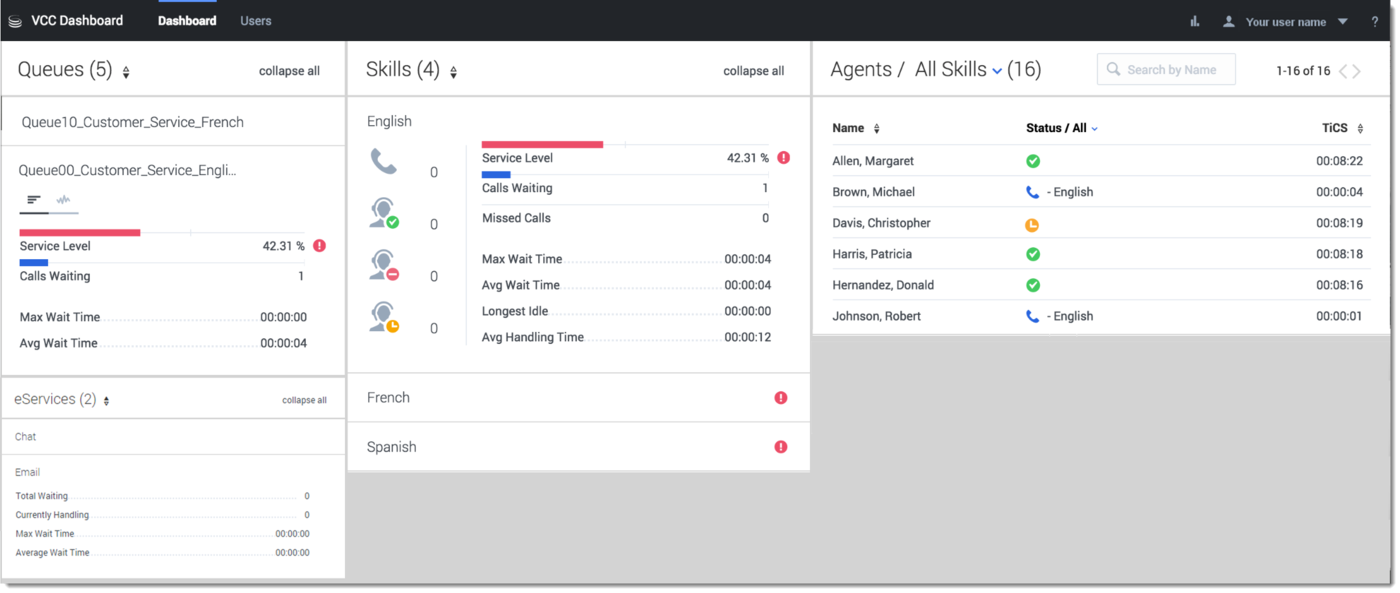Sort queues using the Queues sort arrows
The width and height of the screenshot is (1400, 593).
126,72
